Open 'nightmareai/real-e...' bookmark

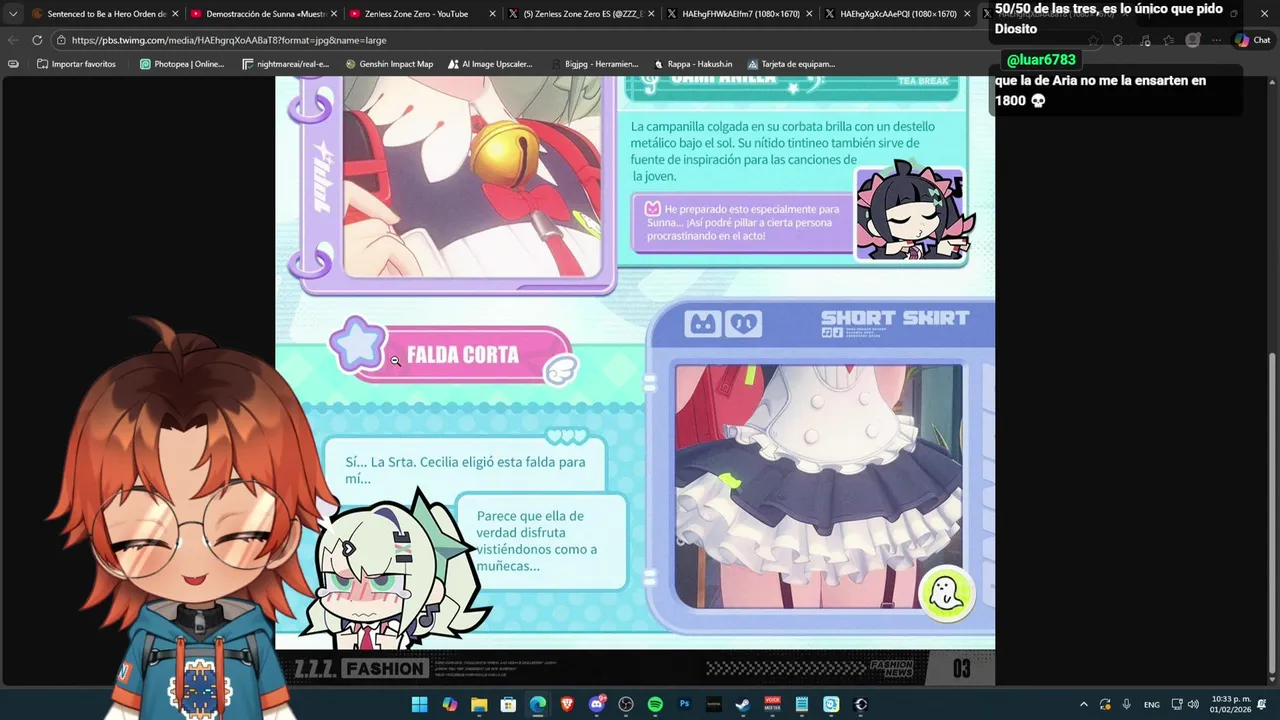coord(286,64)
